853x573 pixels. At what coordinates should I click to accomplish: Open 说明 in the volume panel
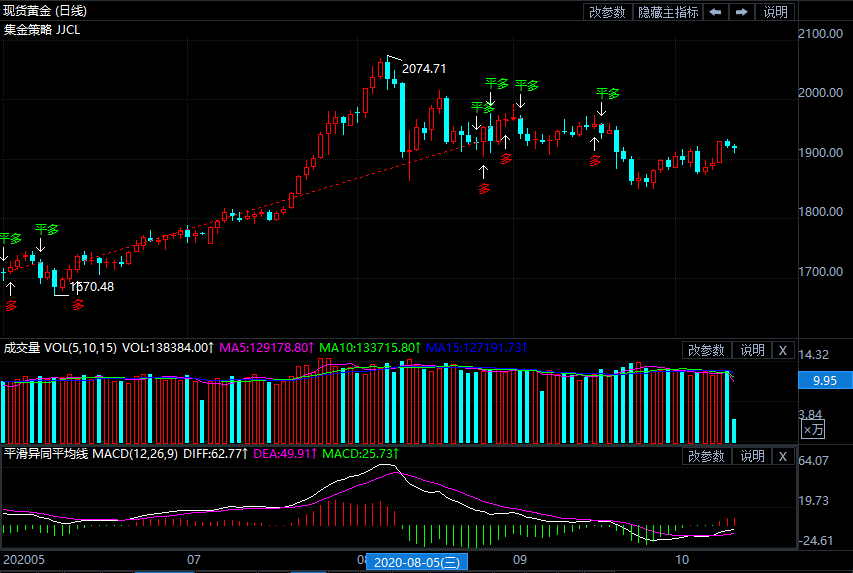tap(752, 350)
